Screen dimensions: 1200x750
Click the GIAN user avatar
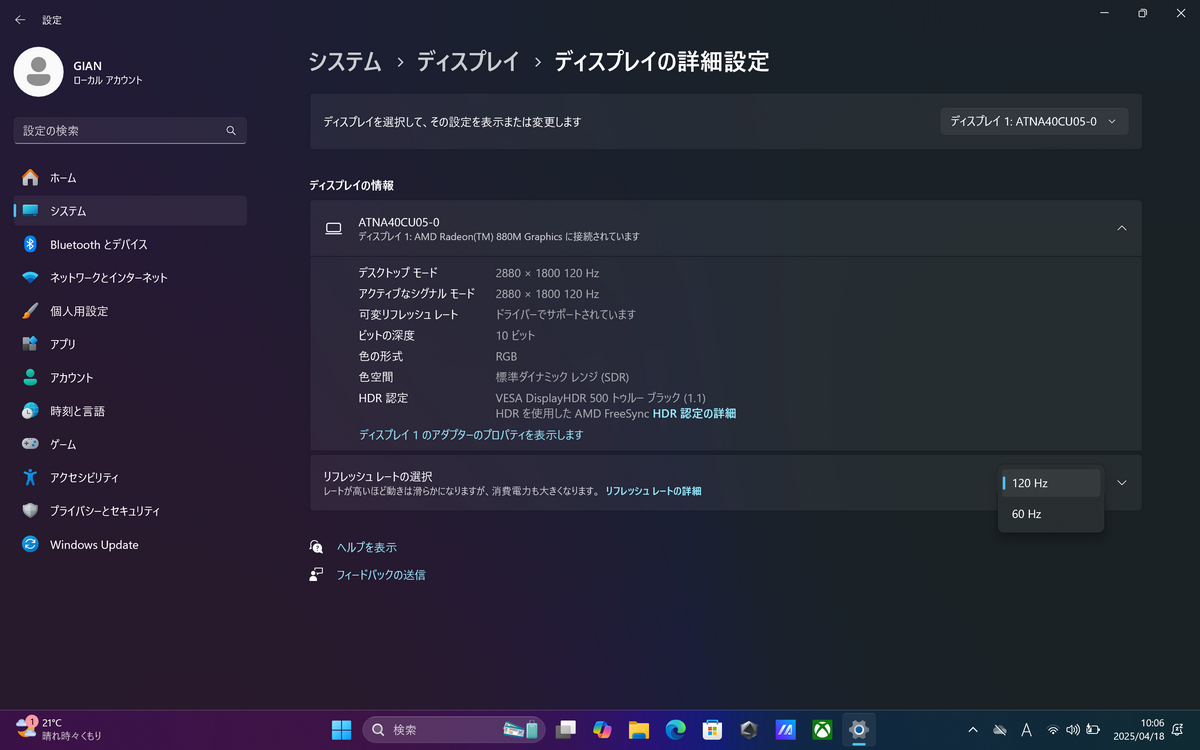(x=39, y=72)
